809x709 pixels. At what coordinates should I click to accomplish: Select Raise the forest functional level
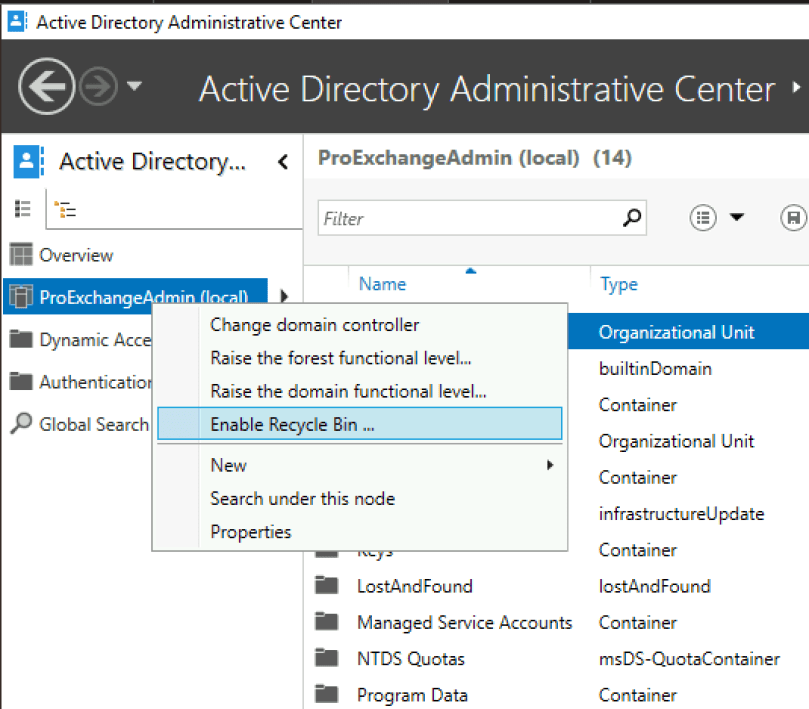pos(340,358)
